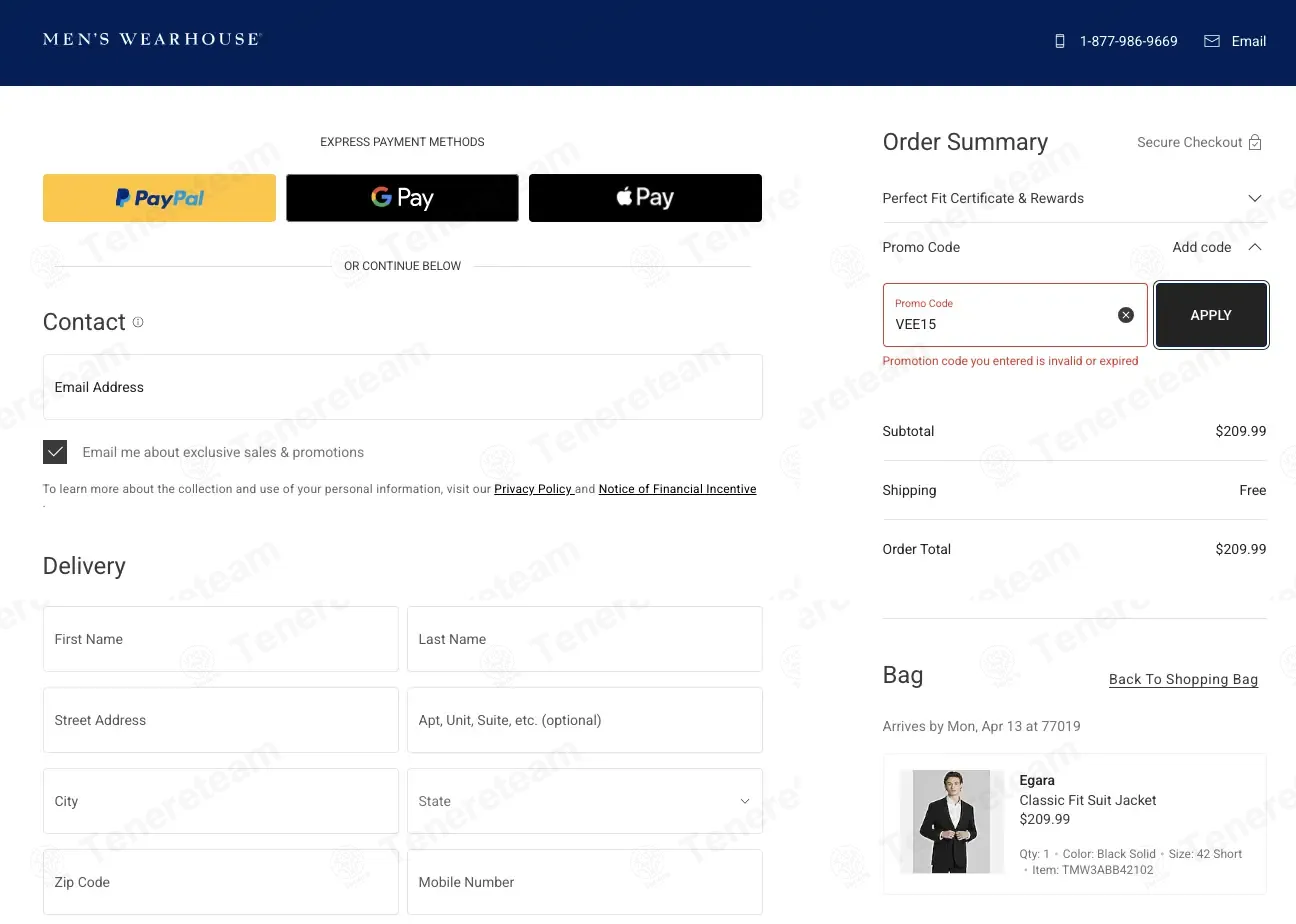The height and width of the screenshot is (924, 1296).
Task: Click the Shipping Free value
Action: 1253,490
